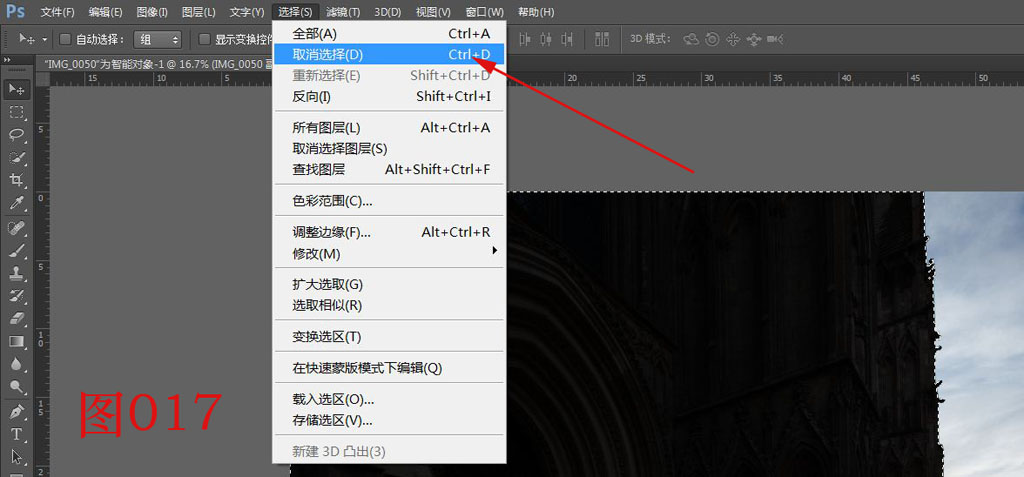This screenshot has width=1024, height=477.
Task: Open the 滤镜(T) menu
Action: [343, 12]
